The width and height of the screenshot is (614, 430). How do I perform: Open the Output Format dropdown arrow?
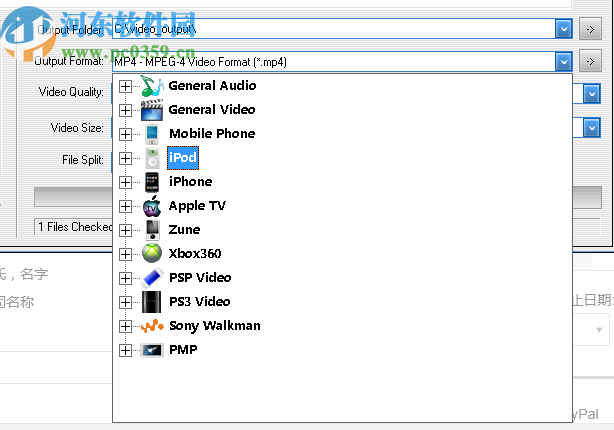tap(563, 61)
